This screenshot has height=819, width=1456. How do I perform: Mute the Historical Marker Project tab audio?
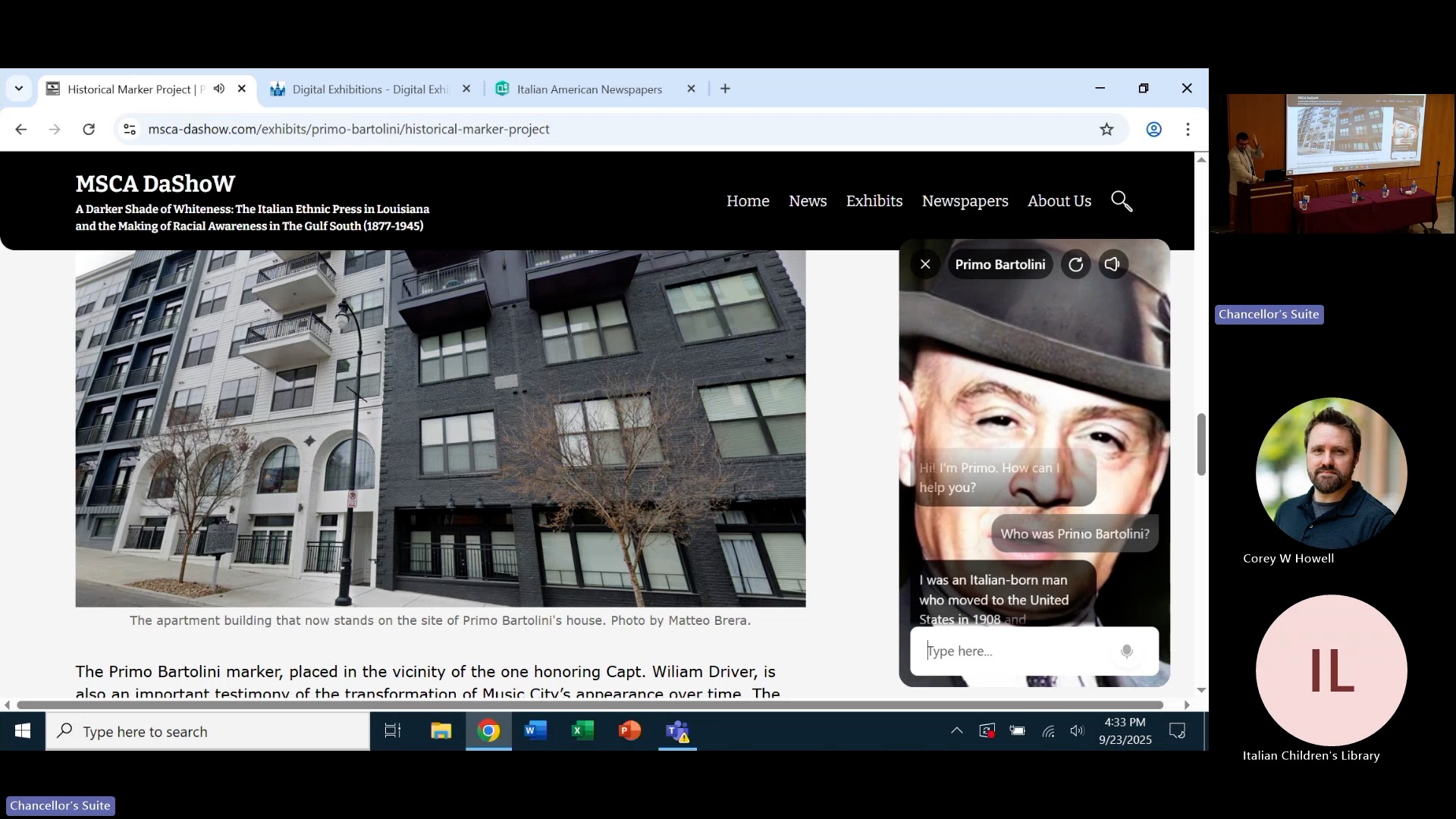pyautogui.click(x=219, y=89)
